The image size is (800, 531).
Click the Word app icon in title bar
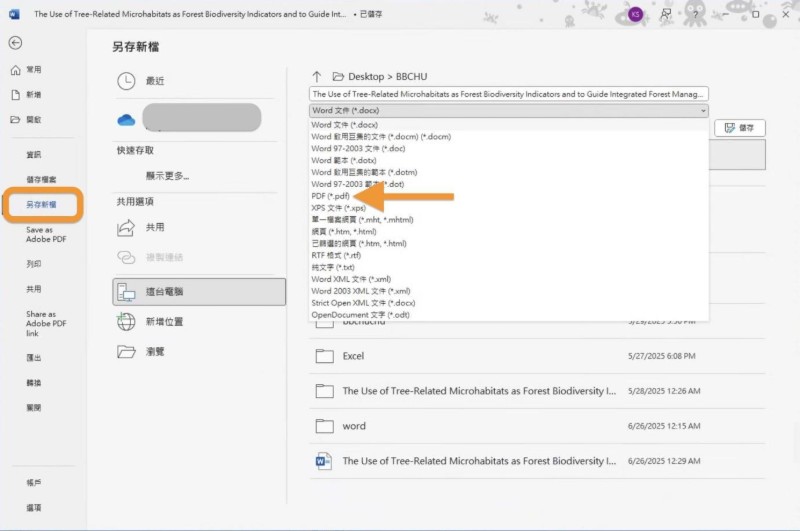point(14,14)
